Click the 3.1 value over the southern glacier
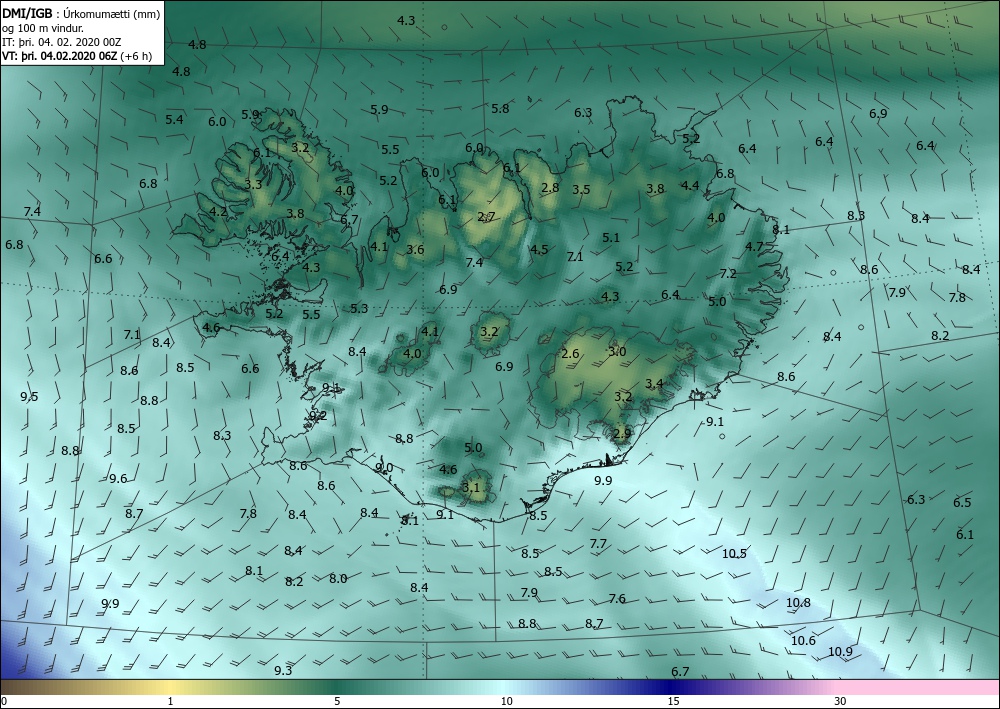The width and height of the screenshot is (1000, 709). tap(470, 488)
